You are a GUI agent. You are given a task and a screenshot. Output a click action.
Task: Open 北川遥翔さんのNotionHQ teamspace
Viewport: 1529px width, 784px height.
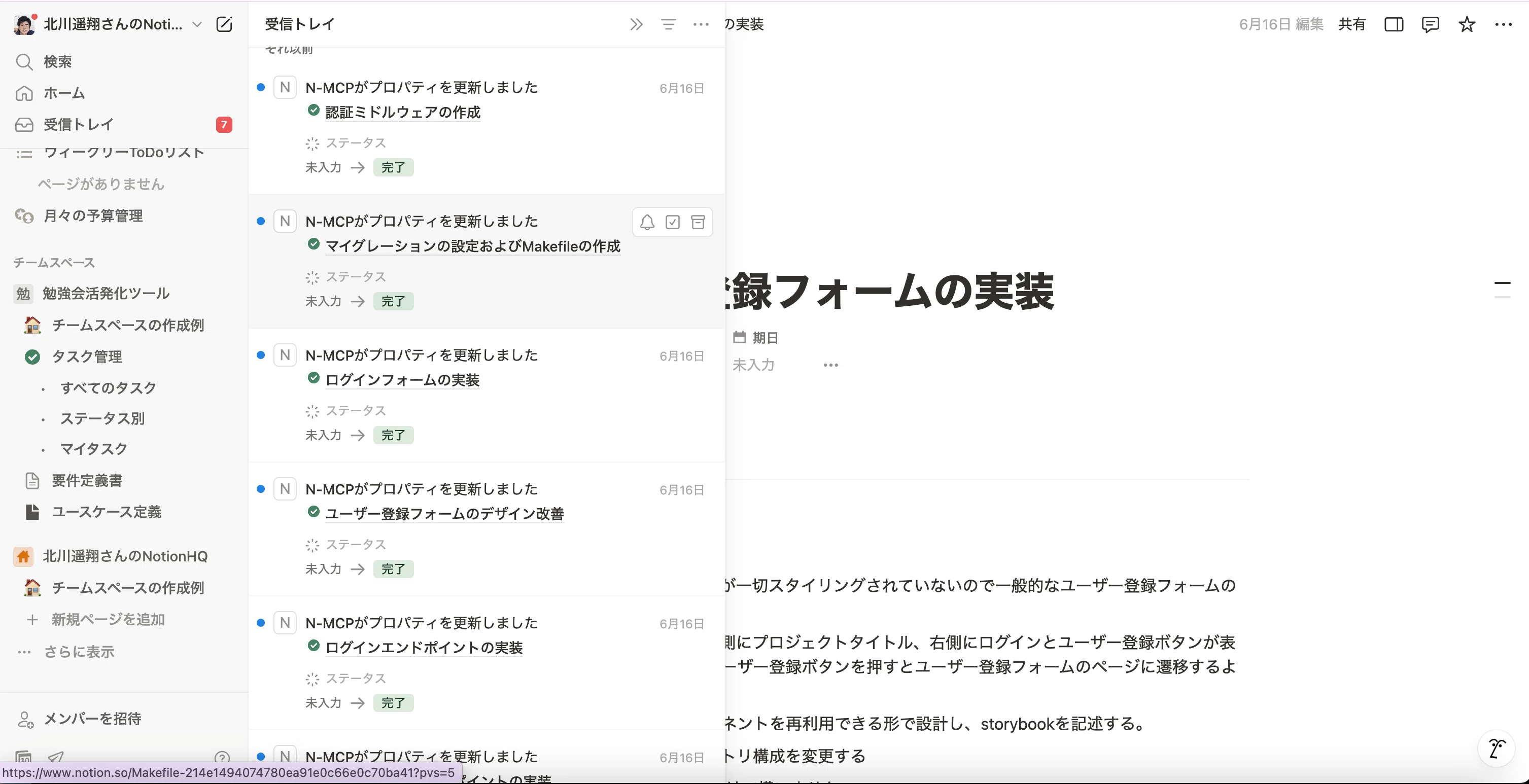(124, 556)
